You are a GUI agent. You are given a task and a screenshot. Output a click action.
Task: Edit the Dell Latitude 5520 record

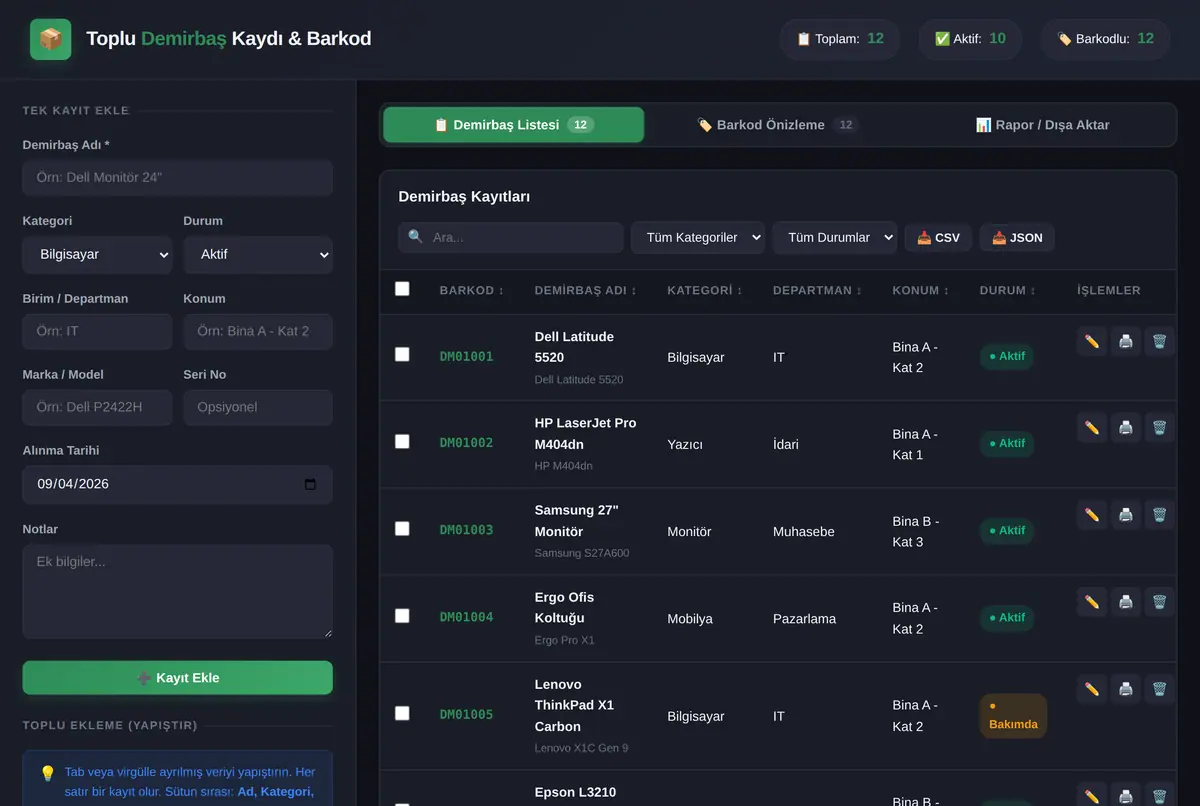1092,341
